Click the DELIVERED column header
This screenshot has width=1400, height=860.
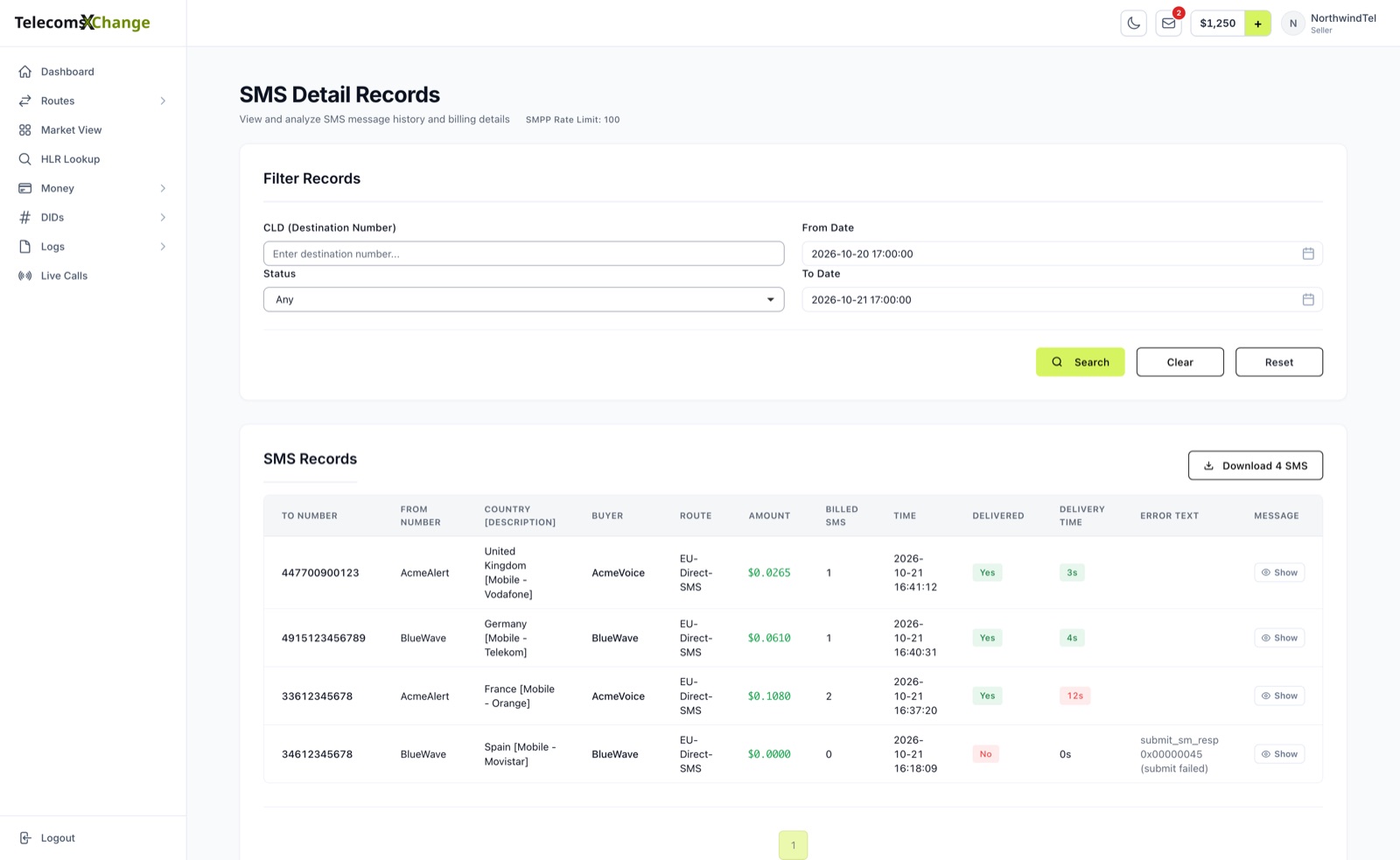coord(997,516)
